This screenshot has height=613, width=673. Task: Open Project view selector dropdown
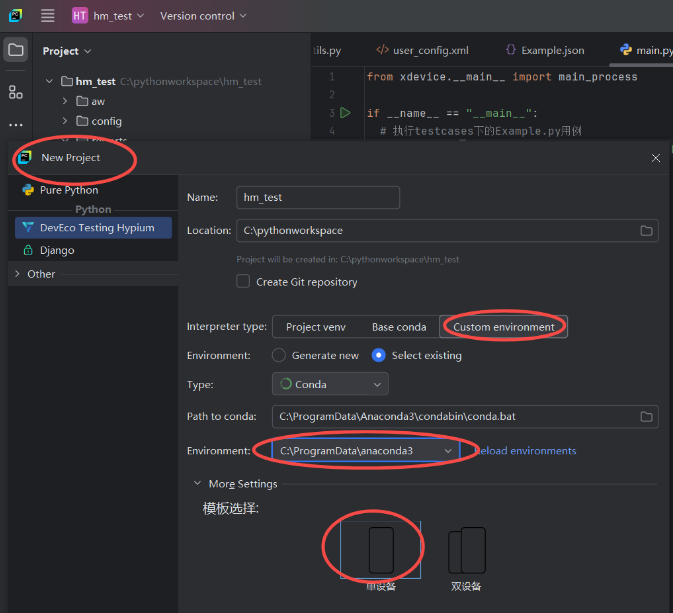point(67,51)
